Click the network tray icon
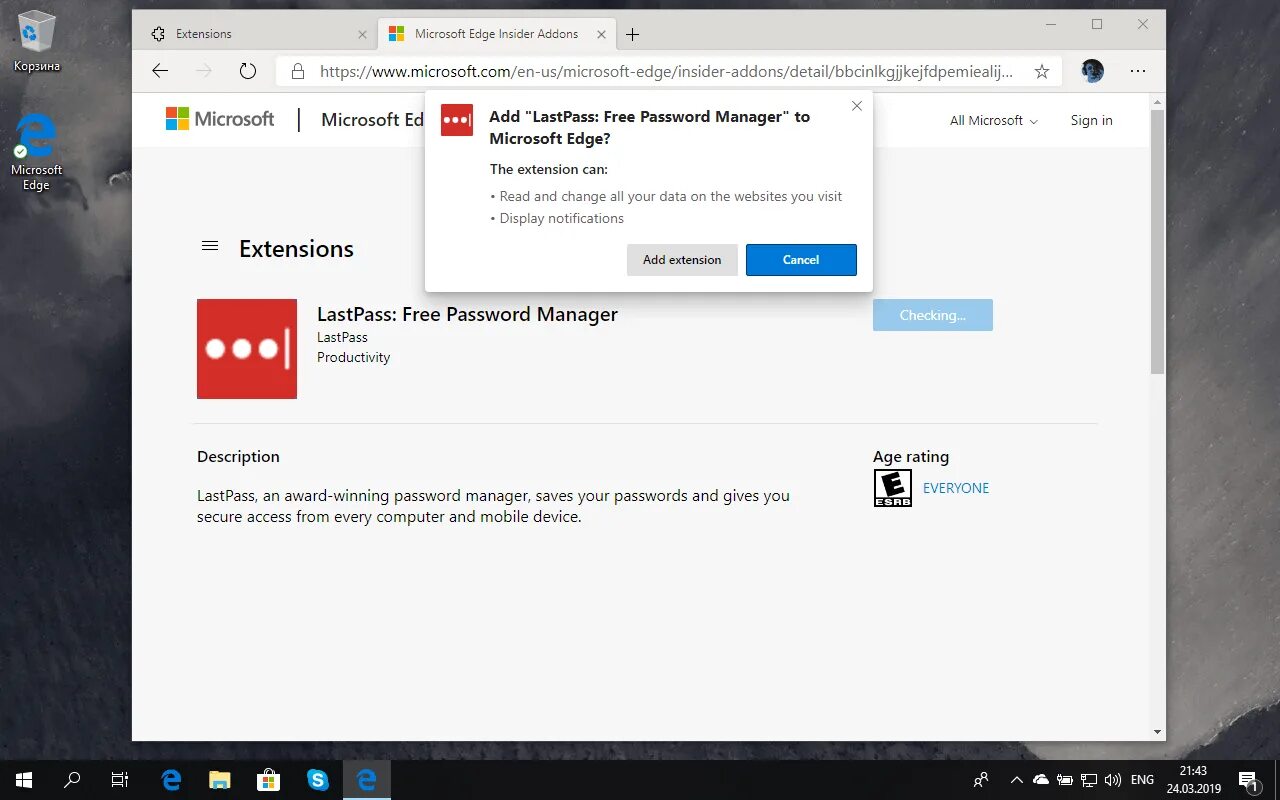This screenshot has height=800, width=1280. click(1088, 780)
